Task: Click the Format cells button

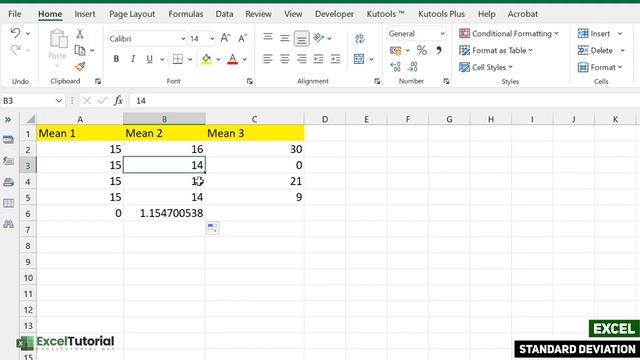Action: coord(600,67)
